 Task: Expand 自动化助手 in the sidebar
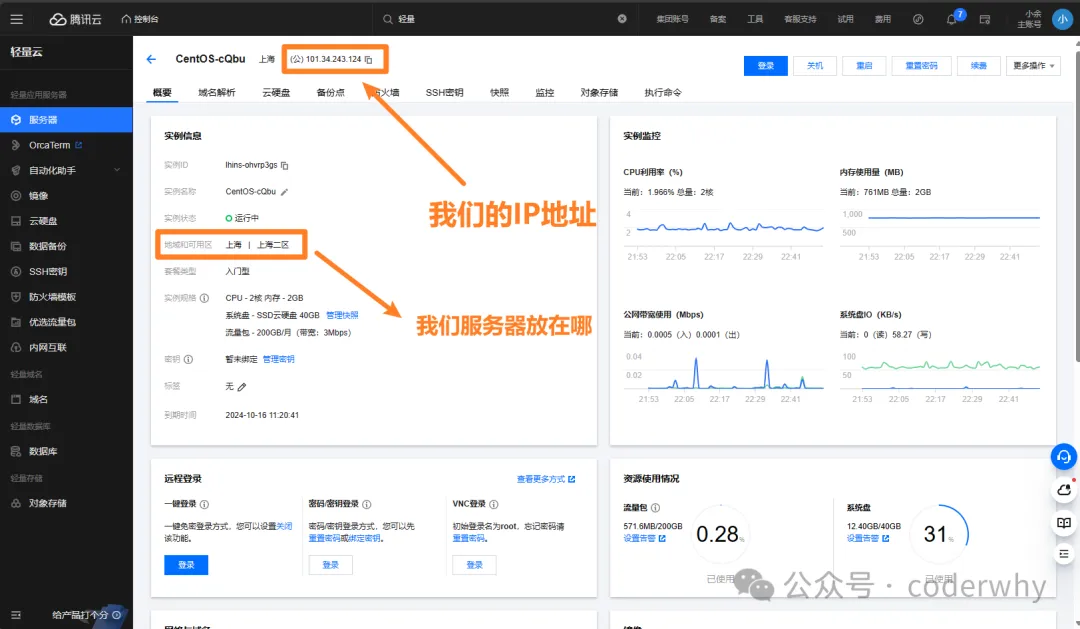pyautogui.click(x=66, y=170)
